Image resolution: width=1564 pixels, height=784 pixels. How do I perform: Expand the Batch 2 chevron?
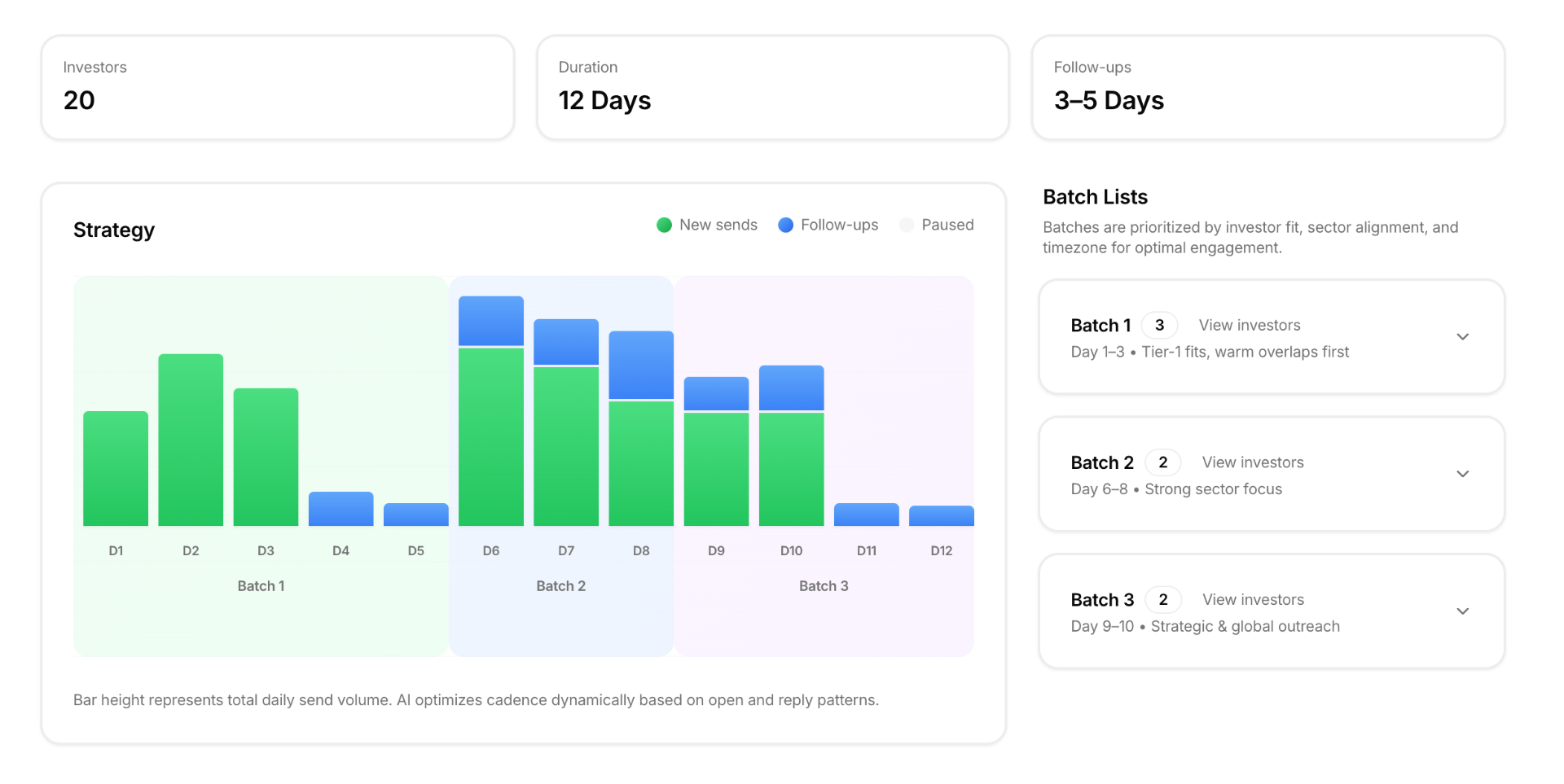1462,474
